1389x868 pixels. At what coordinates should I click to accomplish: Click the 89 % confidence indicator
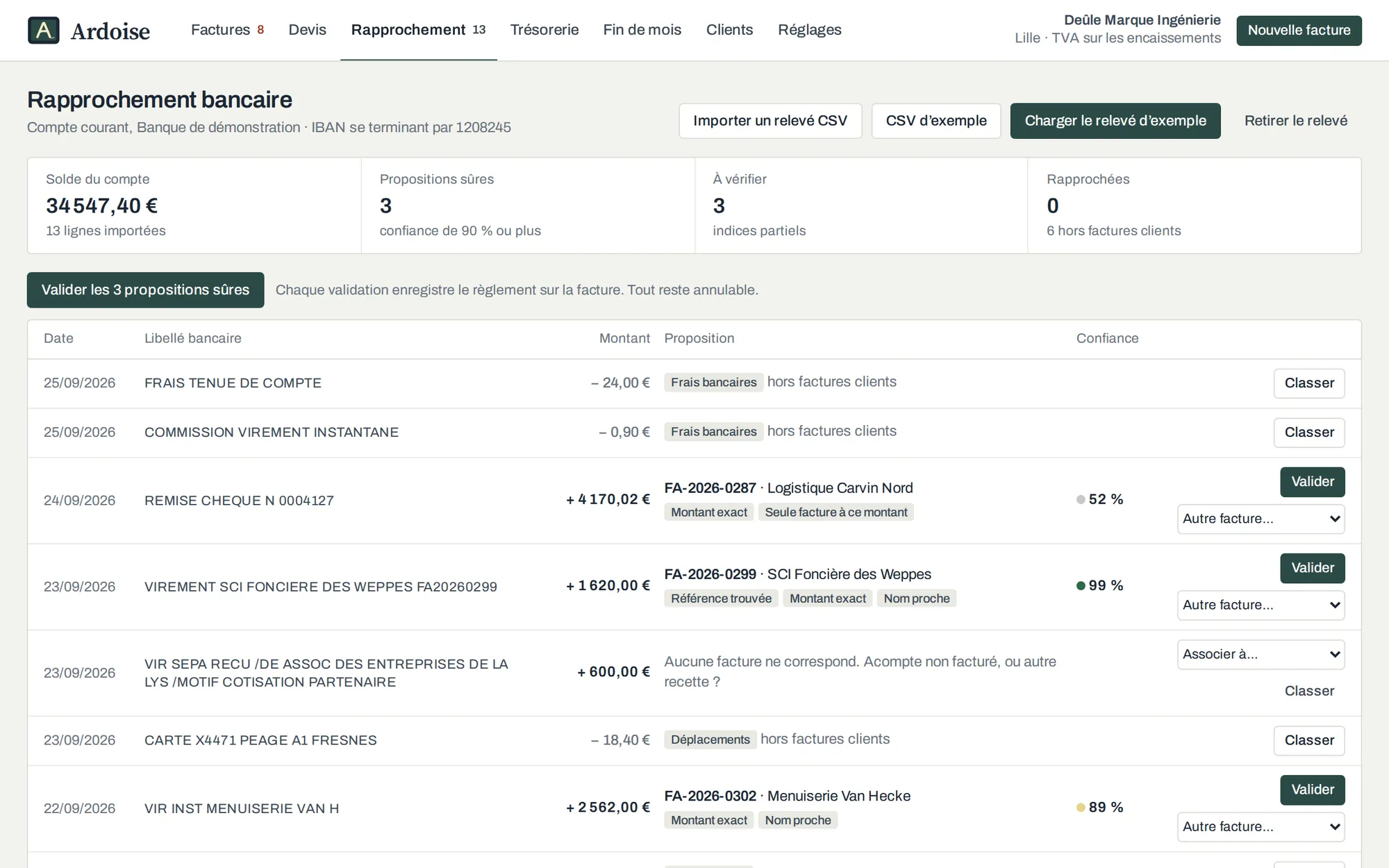[1099, 808]
